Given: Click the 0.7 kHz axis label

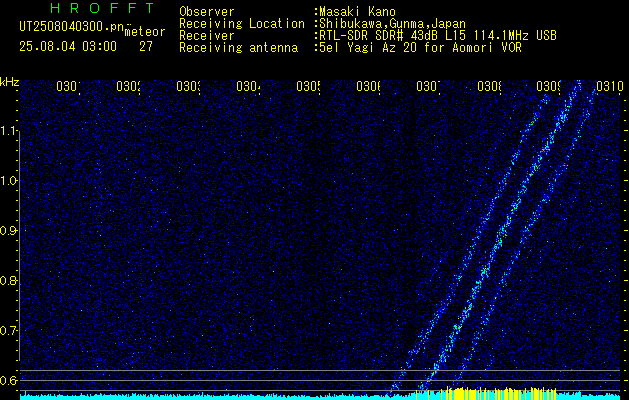Looking at the screenshot, I should click(9, 331).
